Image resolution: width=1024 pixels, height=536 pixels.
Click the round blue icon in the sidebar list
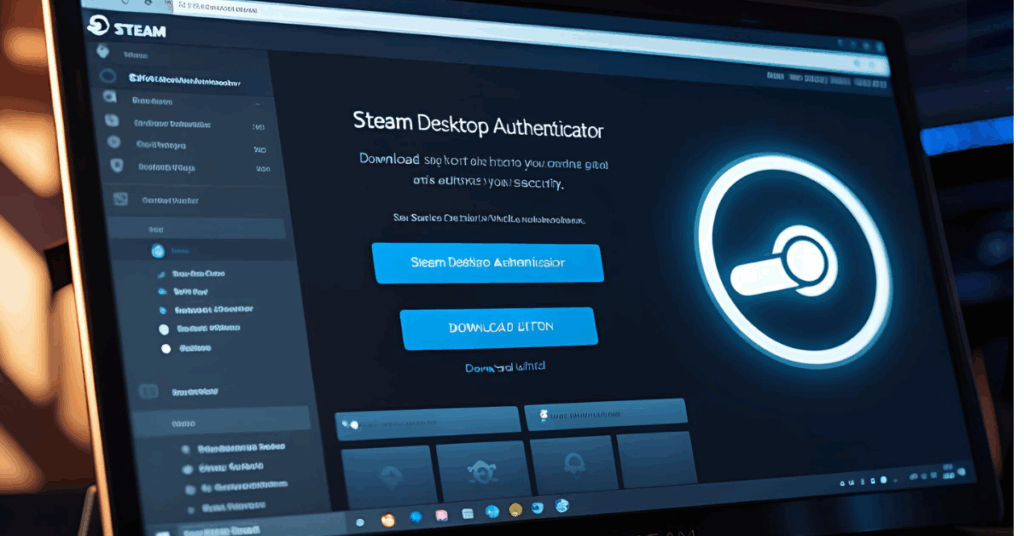tap(158, 251)
